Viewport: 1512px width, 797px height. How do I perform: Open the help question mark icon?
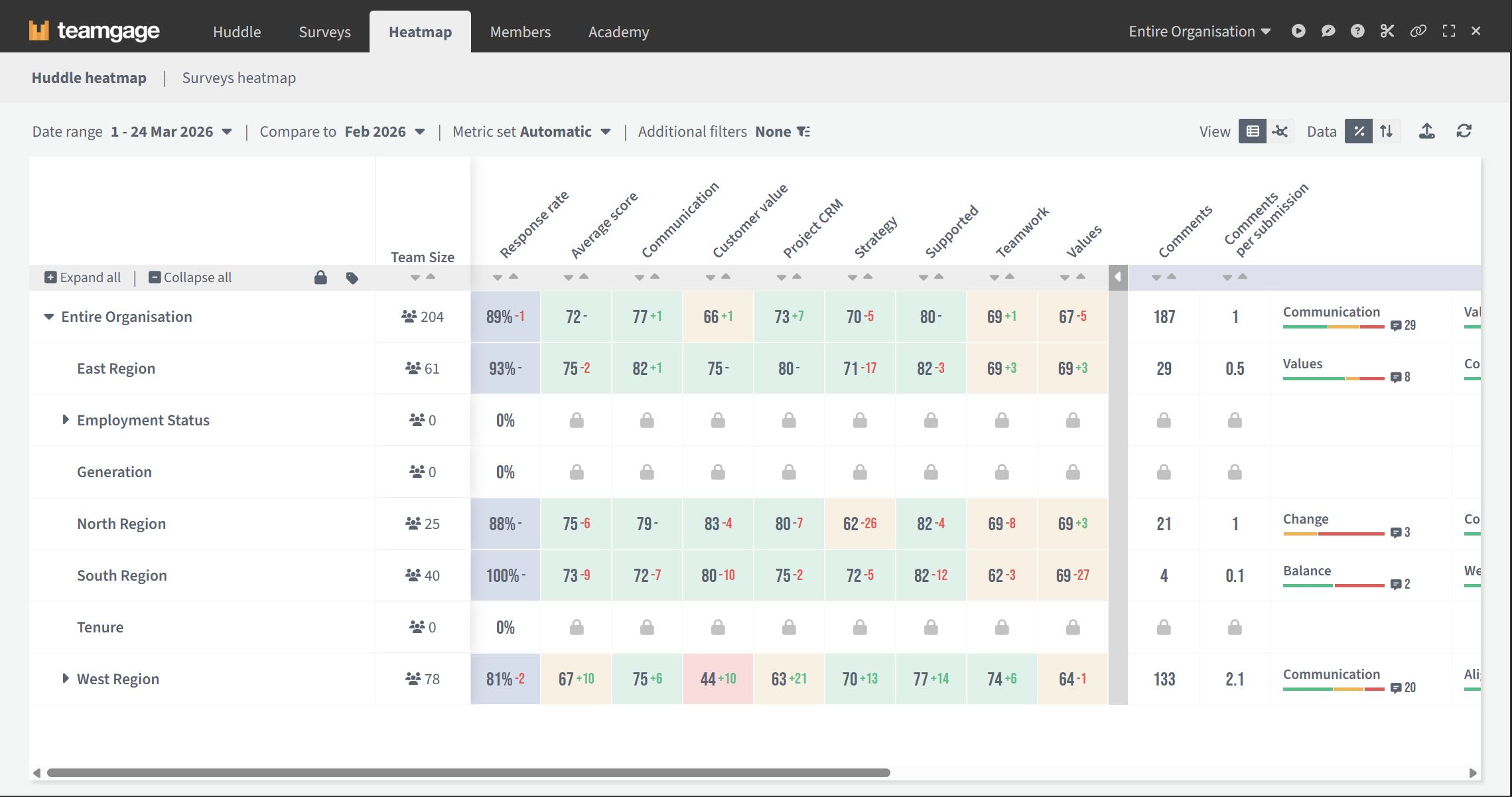tap(1357, 31)
